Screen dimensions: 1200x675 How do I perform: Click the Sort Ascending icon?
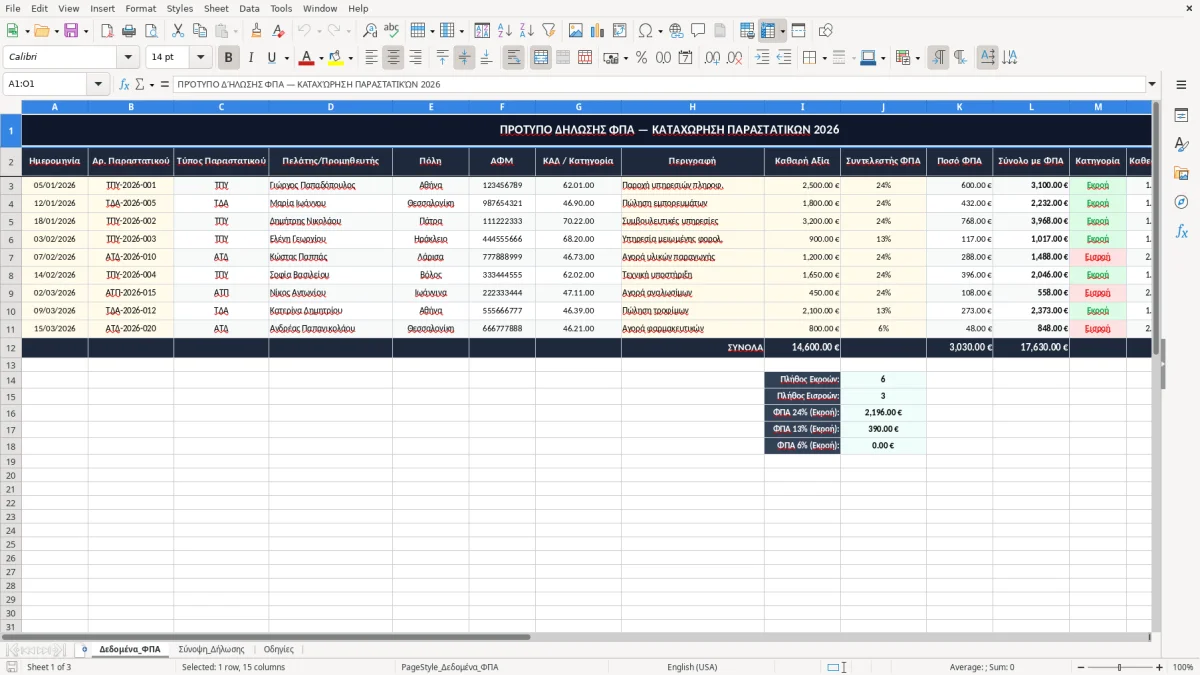[x=505, y=31]
